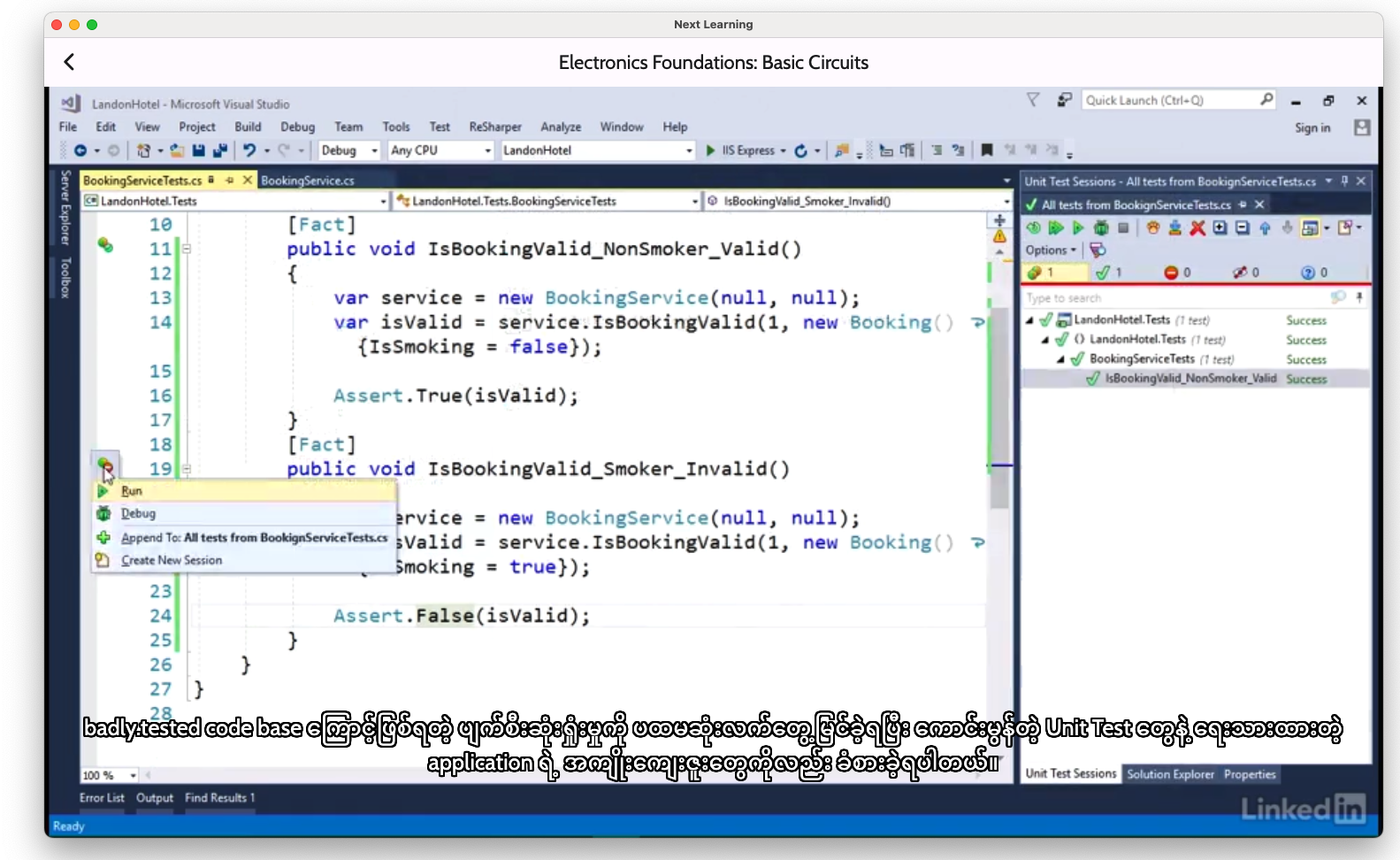1400x860 pixels.
Task: Click the Undo arrow in main toolbar
Action: click(249, 150)
